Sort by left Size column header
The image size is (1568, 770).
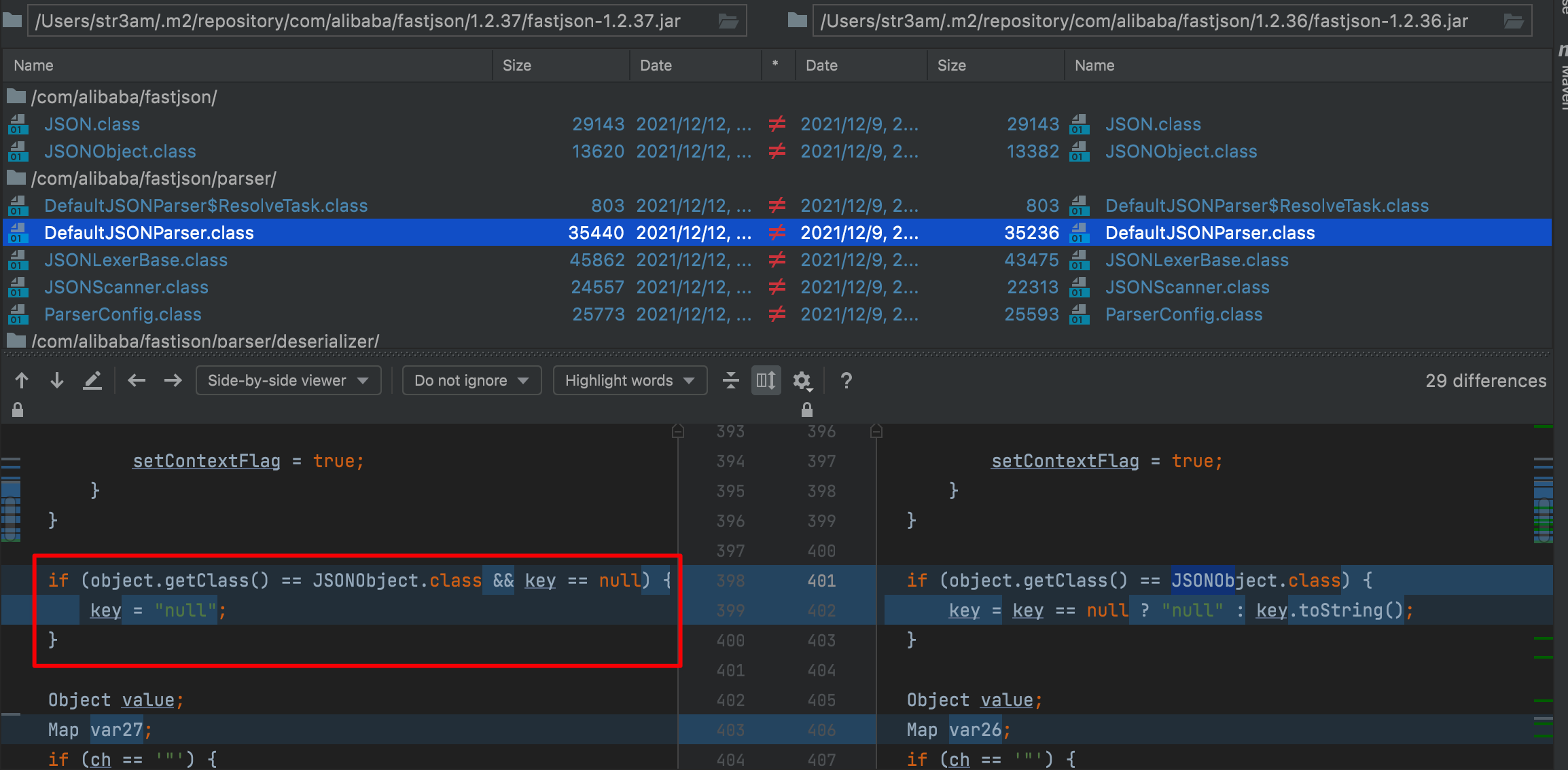click(561, 65)
